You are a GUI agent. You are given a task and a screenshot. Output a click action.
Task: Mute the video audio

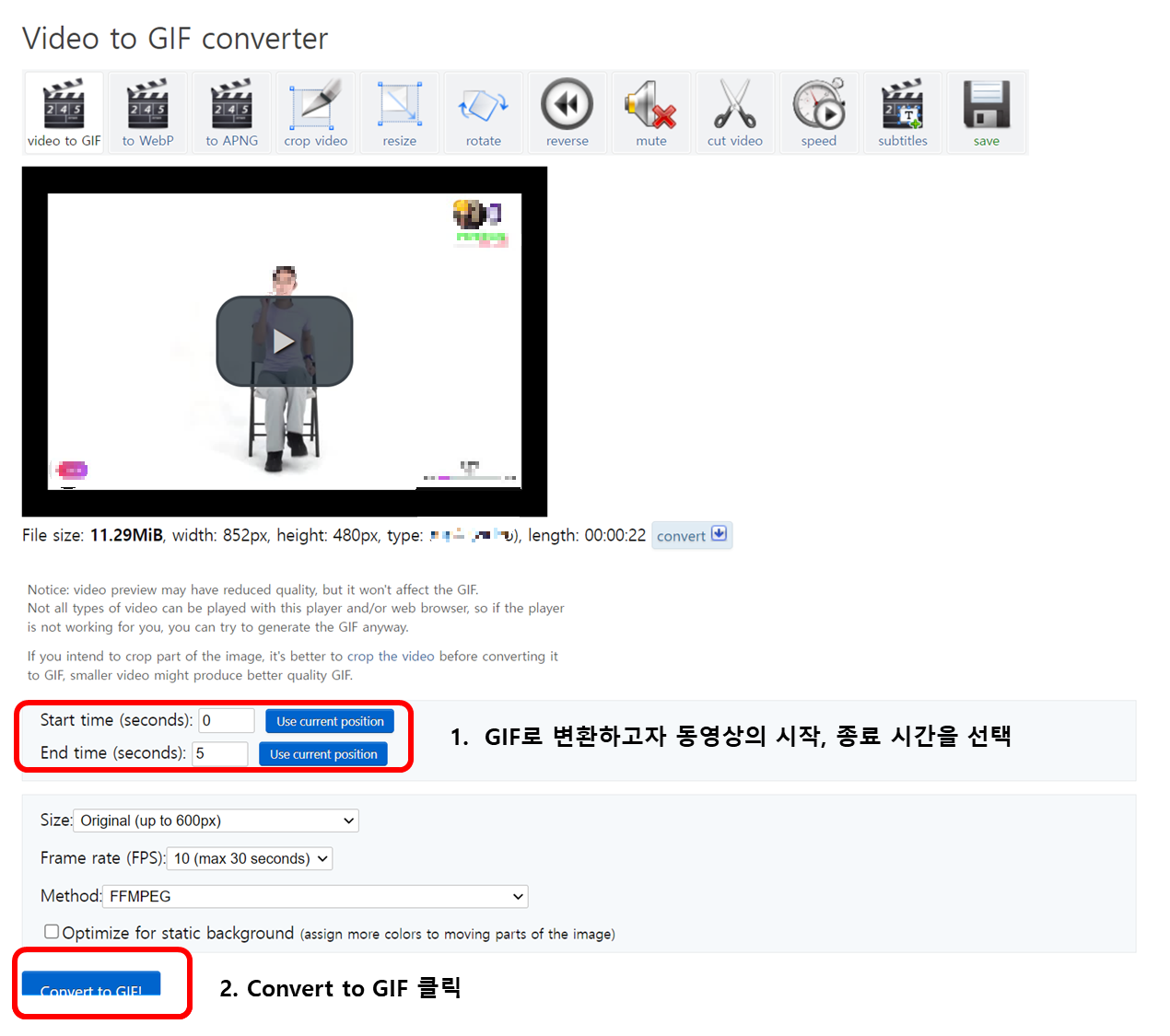650,111
